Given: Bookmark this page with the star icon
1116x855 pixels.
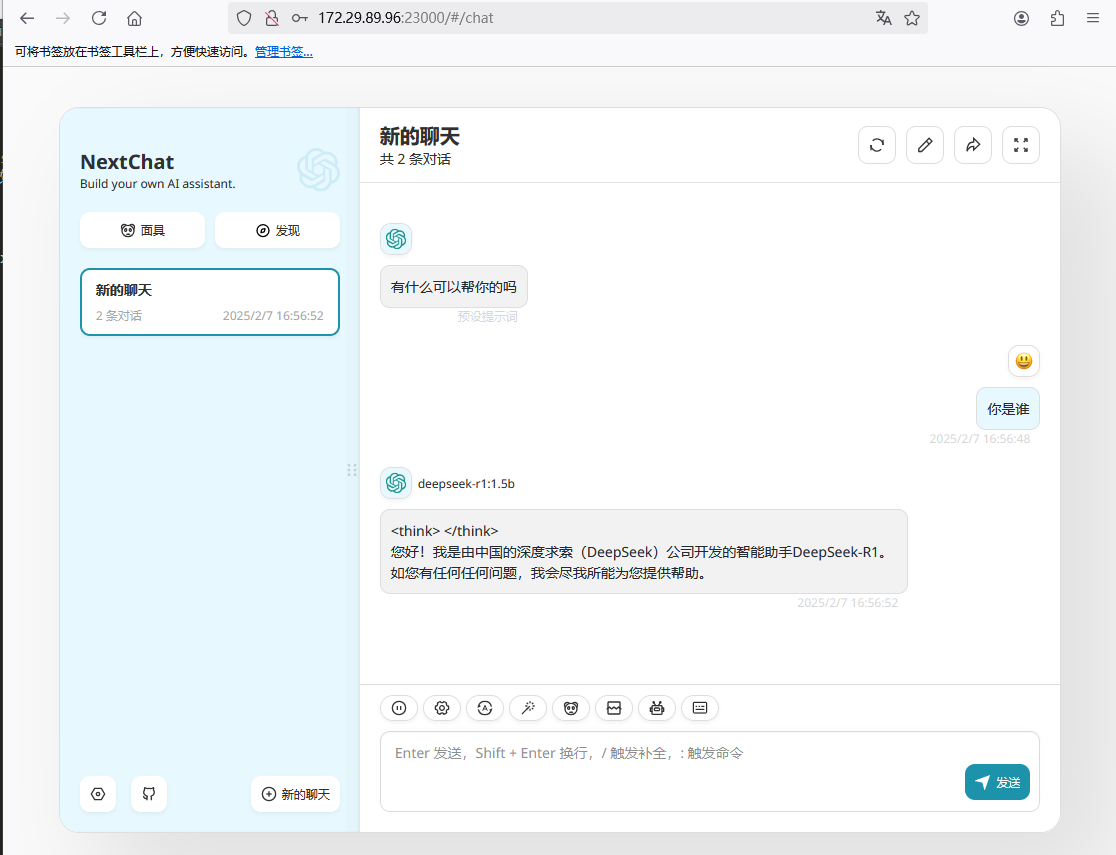Looking at the screenshot, I should [912, 19].
